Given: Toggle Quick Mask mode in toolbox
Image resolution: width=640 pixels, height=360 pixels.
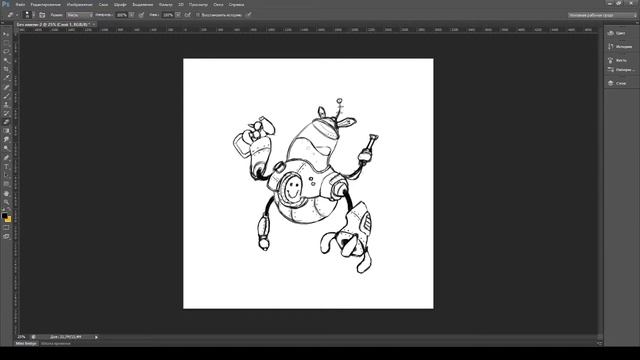Looking at the screenshot, I should coord(6,228).
